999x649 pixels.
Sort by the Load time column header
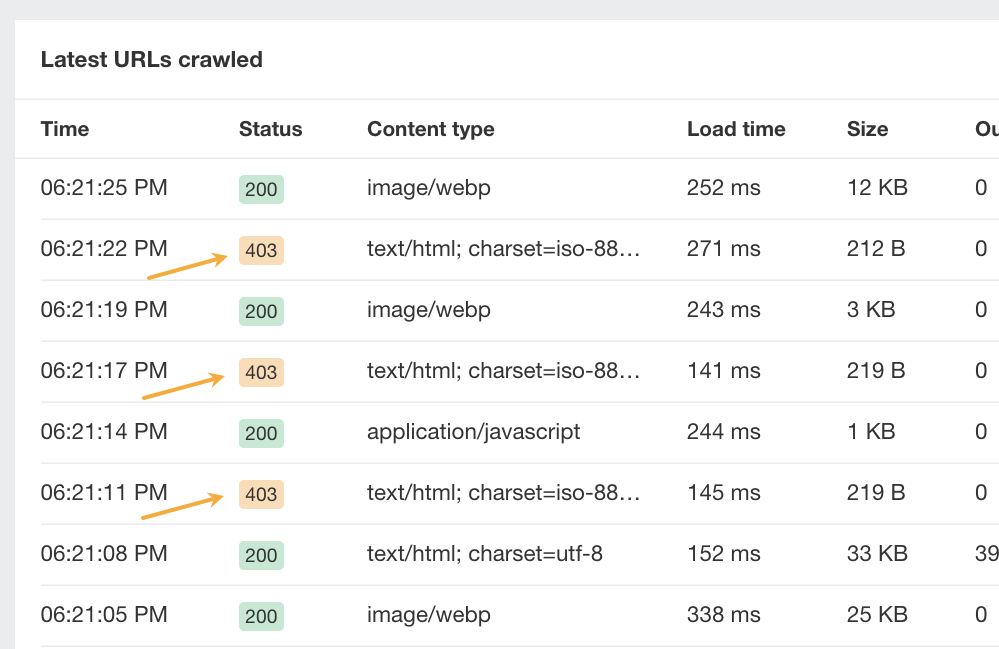pyautogui.click(x=736, y=129)
